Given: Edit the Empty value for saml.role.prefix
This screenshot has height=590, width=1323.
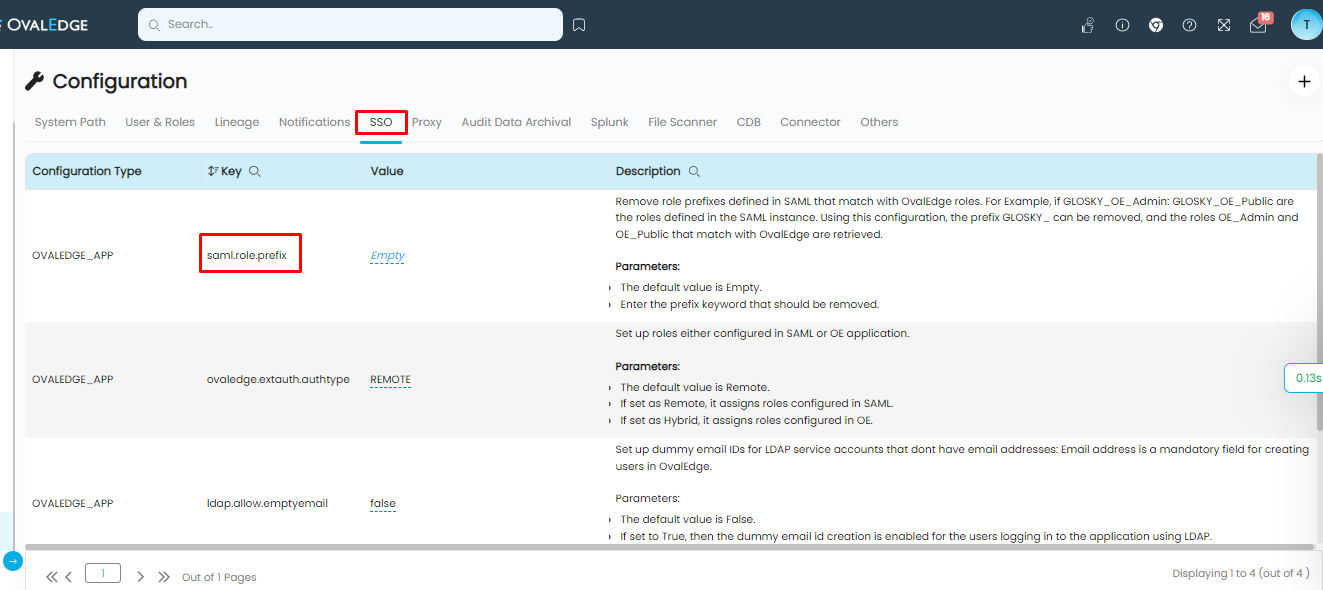Looking at the screenshot, I should (x=387, y=256).
